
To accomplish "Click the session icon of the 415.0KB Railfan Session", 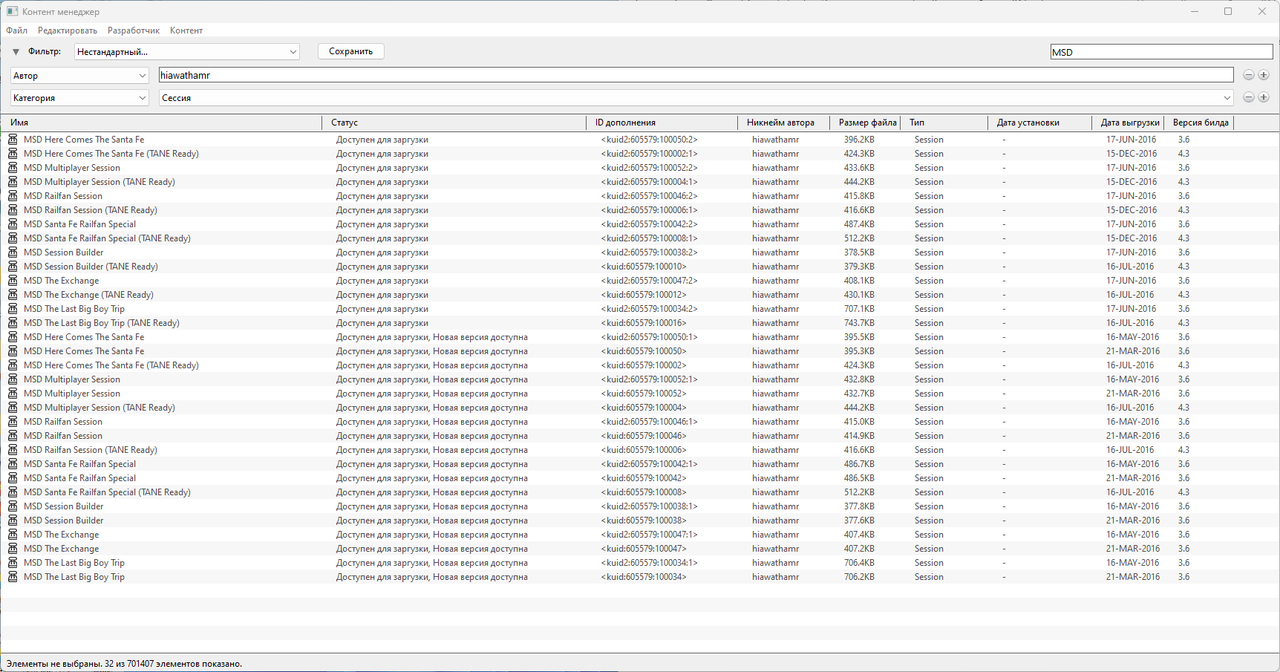I will coord(14,422).
